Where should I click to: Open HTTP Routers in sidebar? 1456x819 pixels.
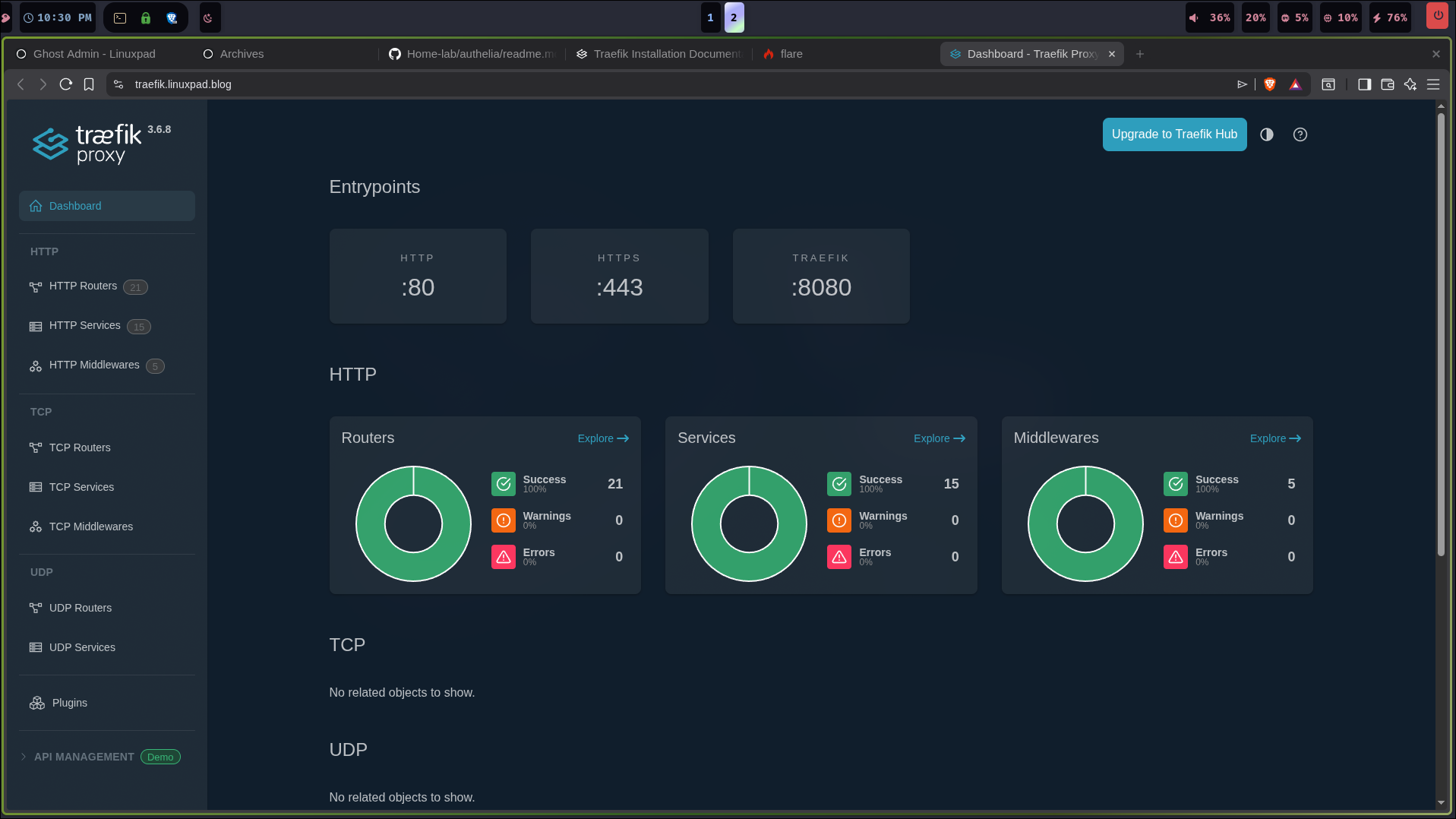[x=83, y=286]
